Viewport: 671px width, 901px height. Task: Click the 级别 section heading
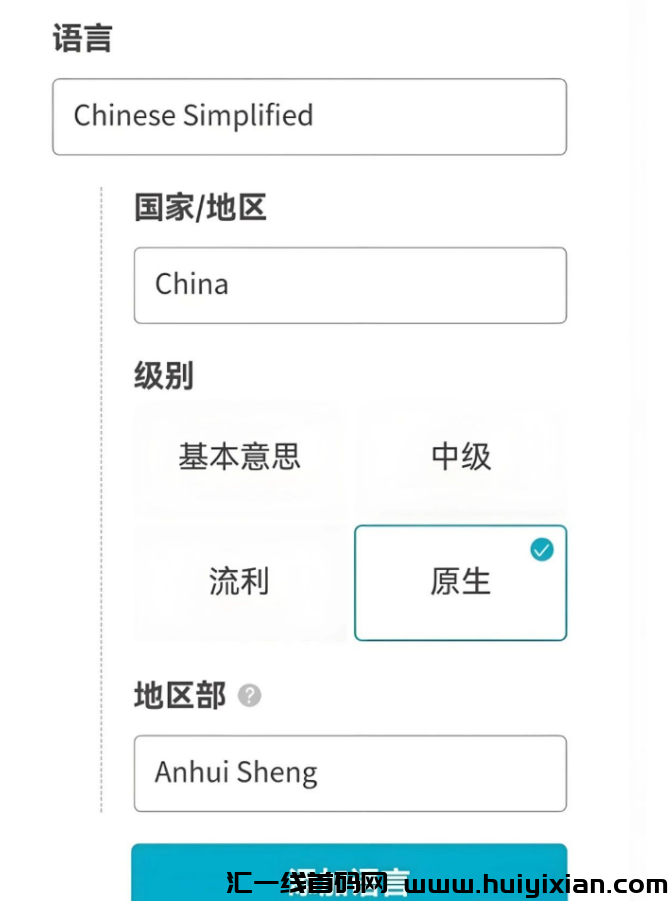pos(161,375)
